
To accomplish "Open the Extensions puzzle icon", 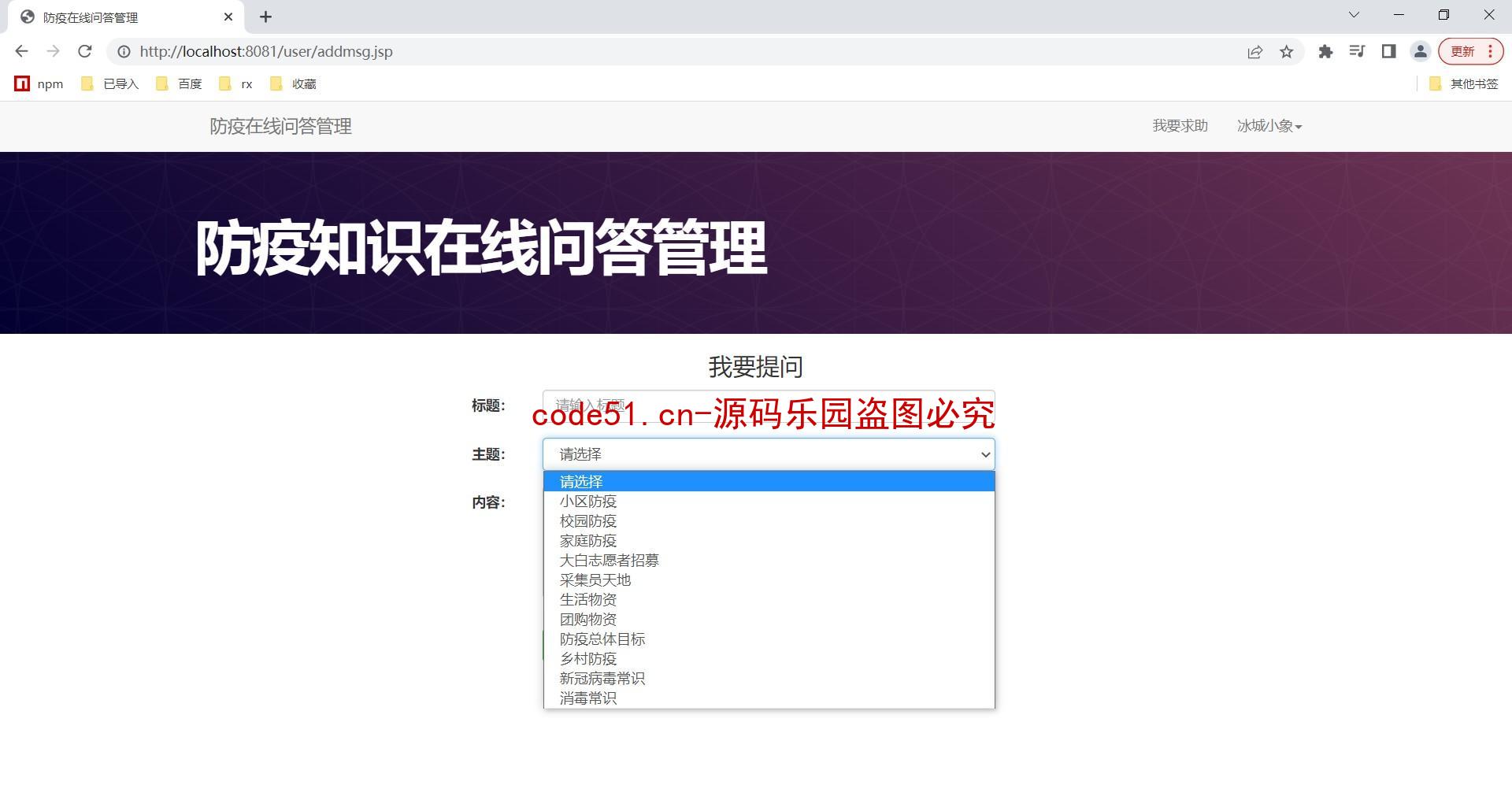I will (1325, 51).
